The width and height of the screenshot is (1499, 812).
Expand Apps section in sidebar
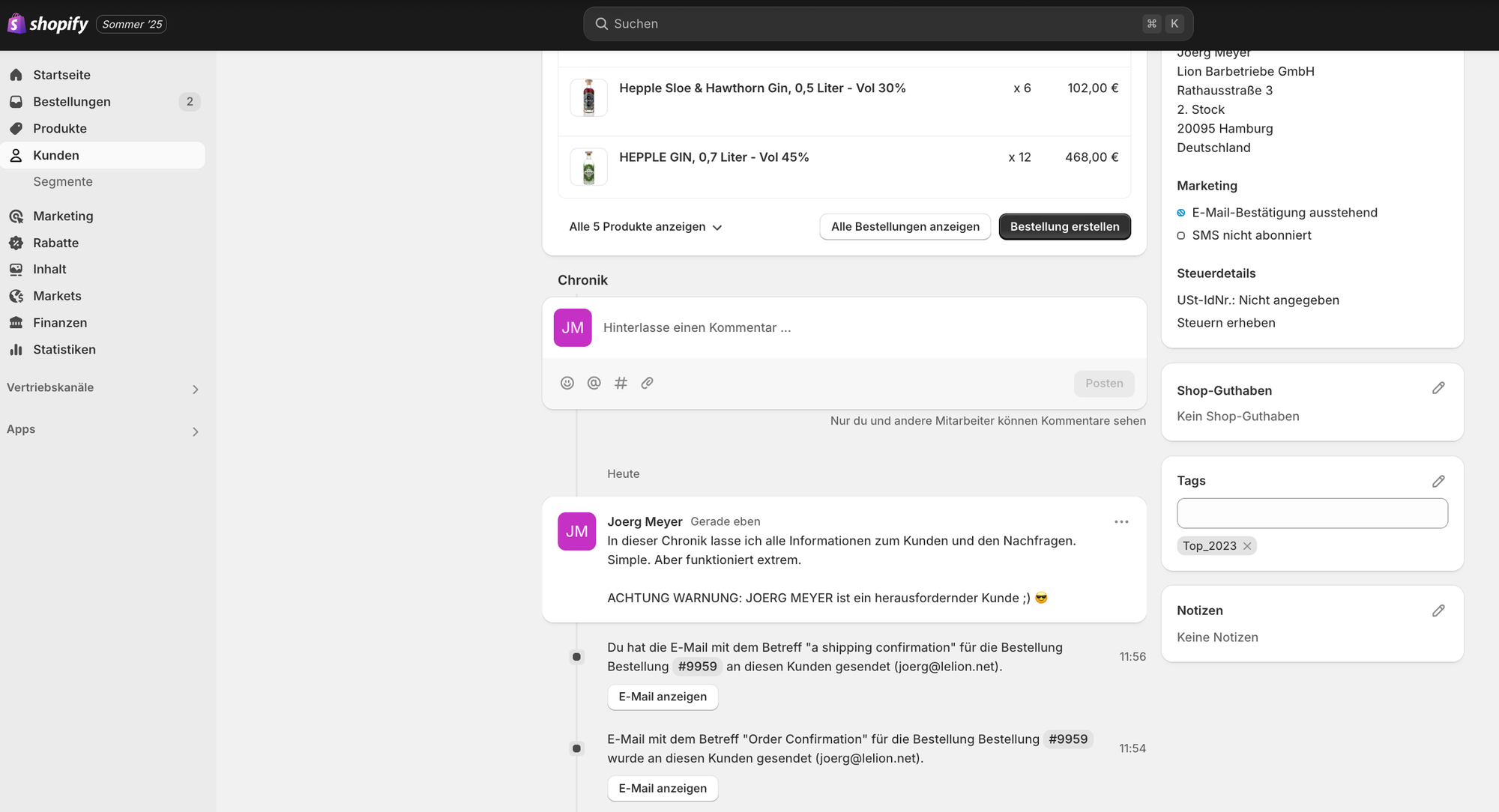195,431
